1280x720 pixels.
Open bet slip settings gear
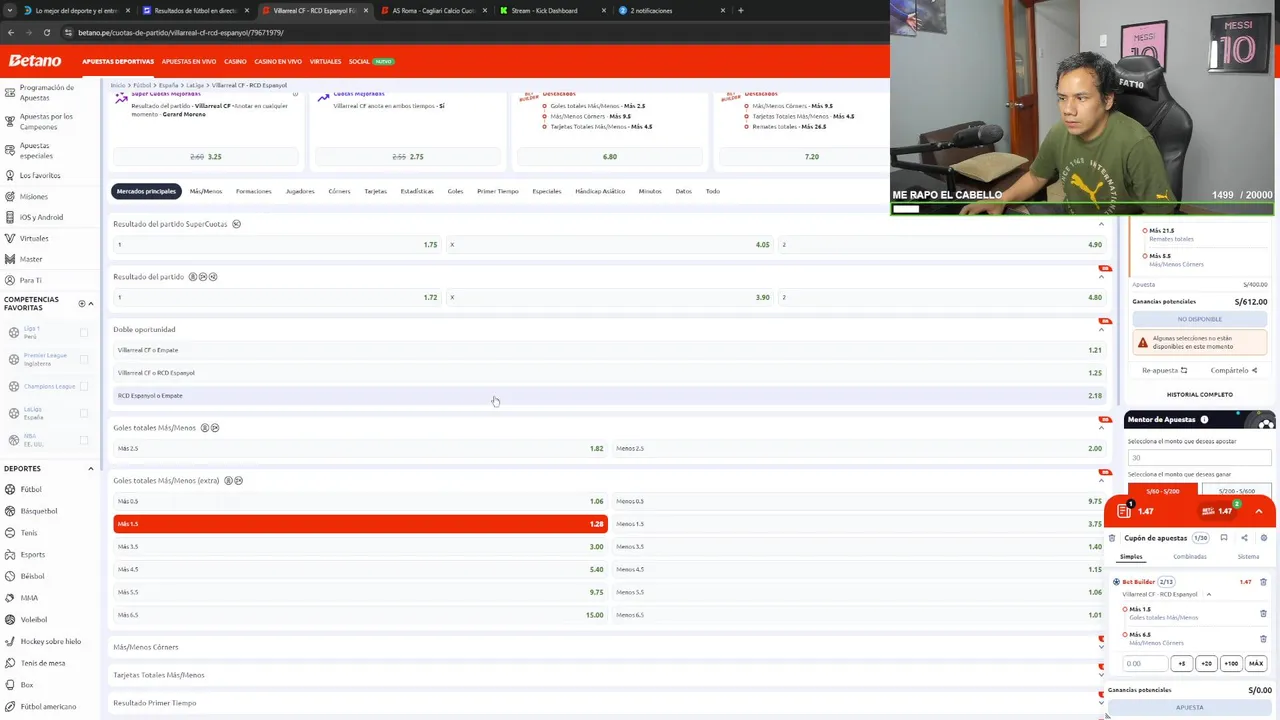point(1263,538)
